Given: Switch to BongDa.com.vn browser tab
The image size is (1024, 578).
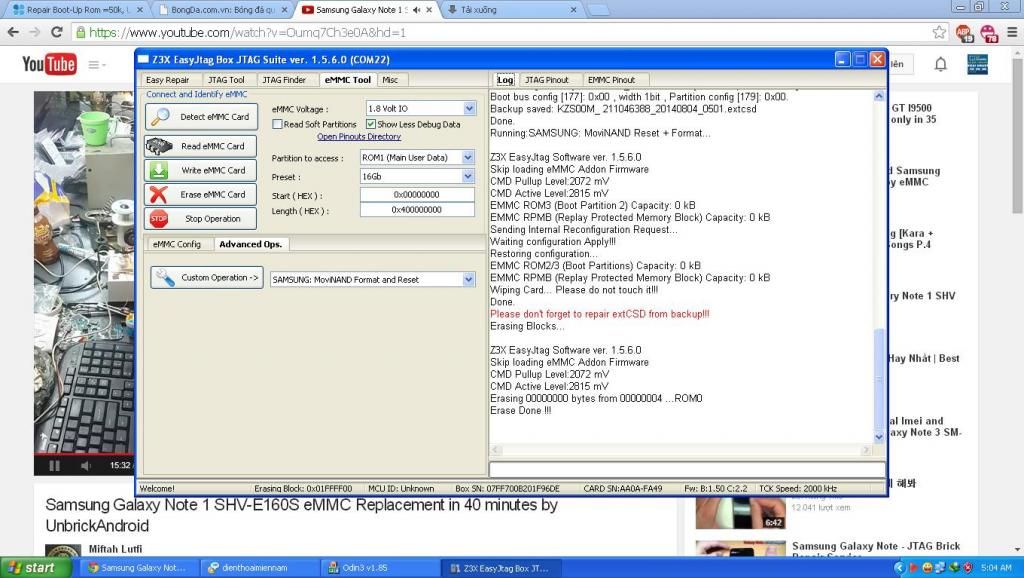Looking at the screenshot, I should [223, 10].
